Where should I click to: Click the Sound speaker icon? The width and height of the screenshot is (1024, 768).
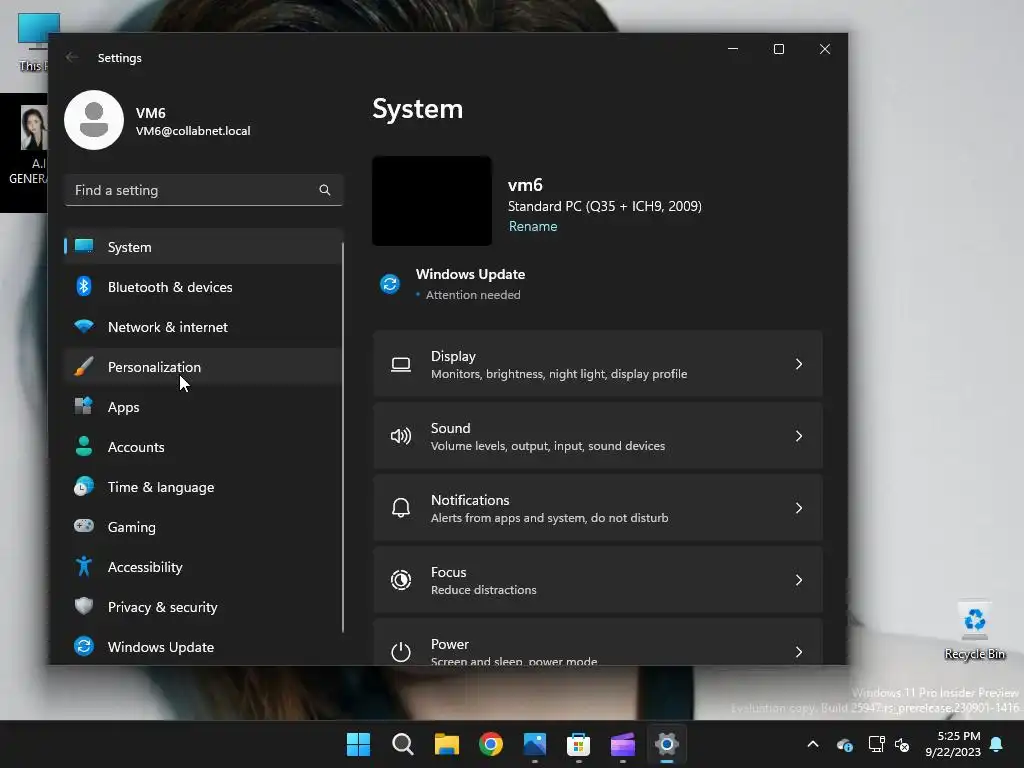(x=401, y=436)
